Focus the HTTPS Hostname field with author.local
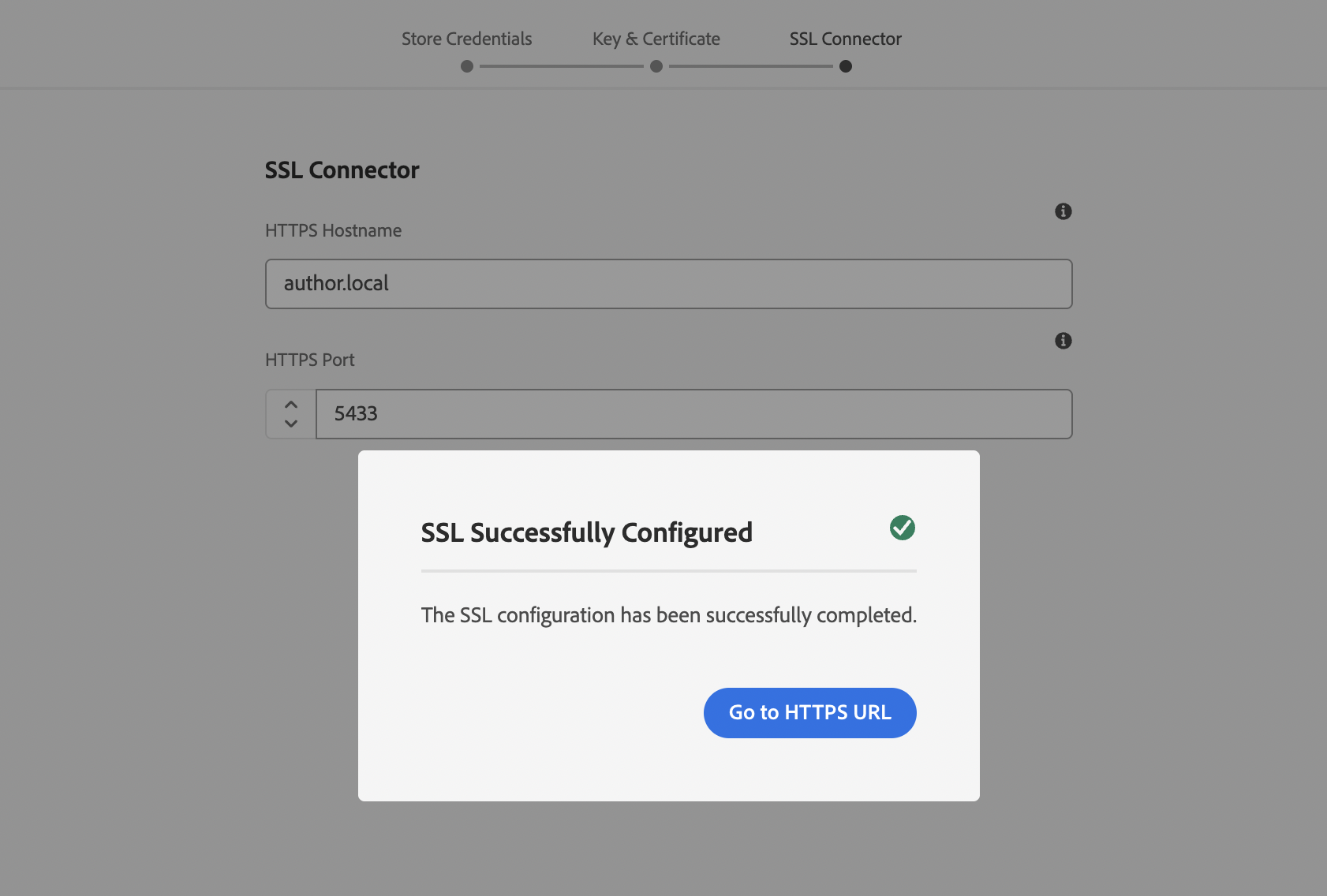The height and width of the screenshot is (896, 1327). [x=668, y=284]
